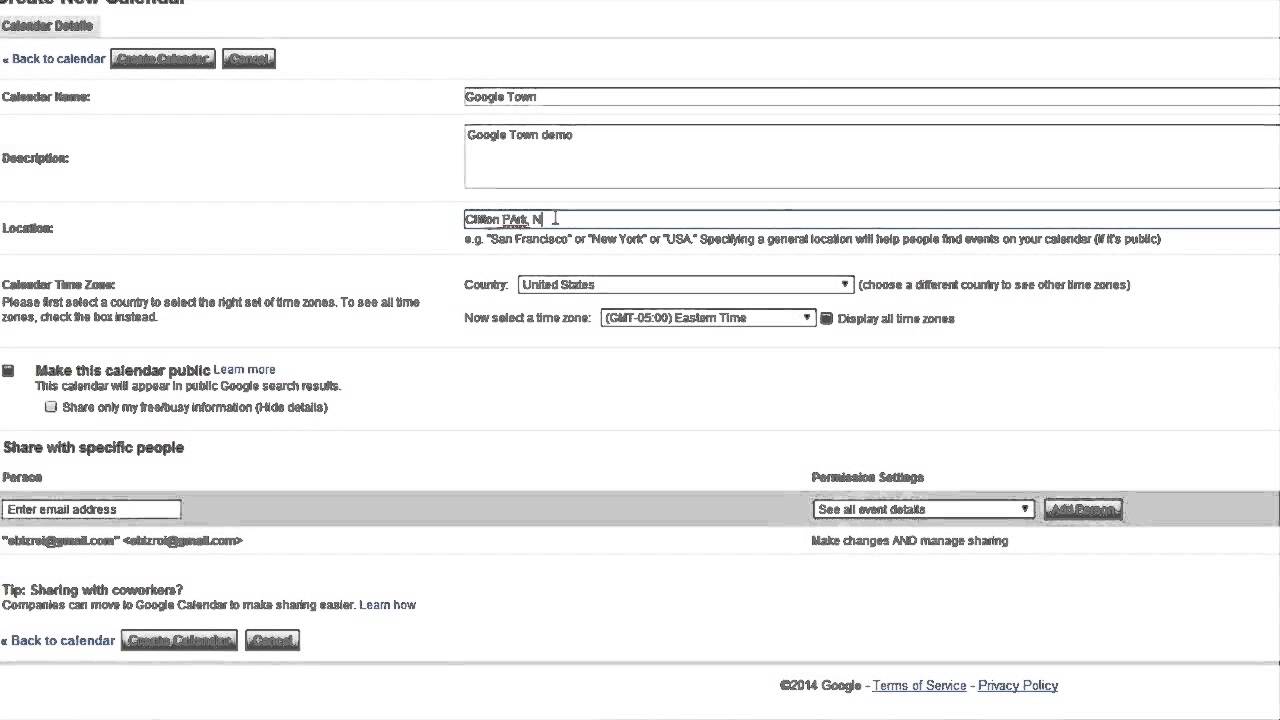Click the bottom Create Calendar button
Image resolution: width=1280 pixels, height=720 pixels.
pyautogui.click(x=179, y=640)
